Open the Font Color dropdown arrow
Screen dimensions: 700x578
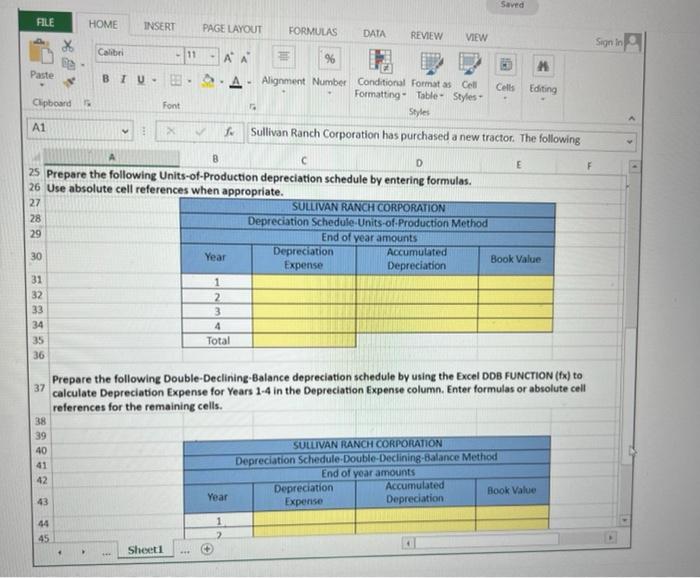click(249, 83)
